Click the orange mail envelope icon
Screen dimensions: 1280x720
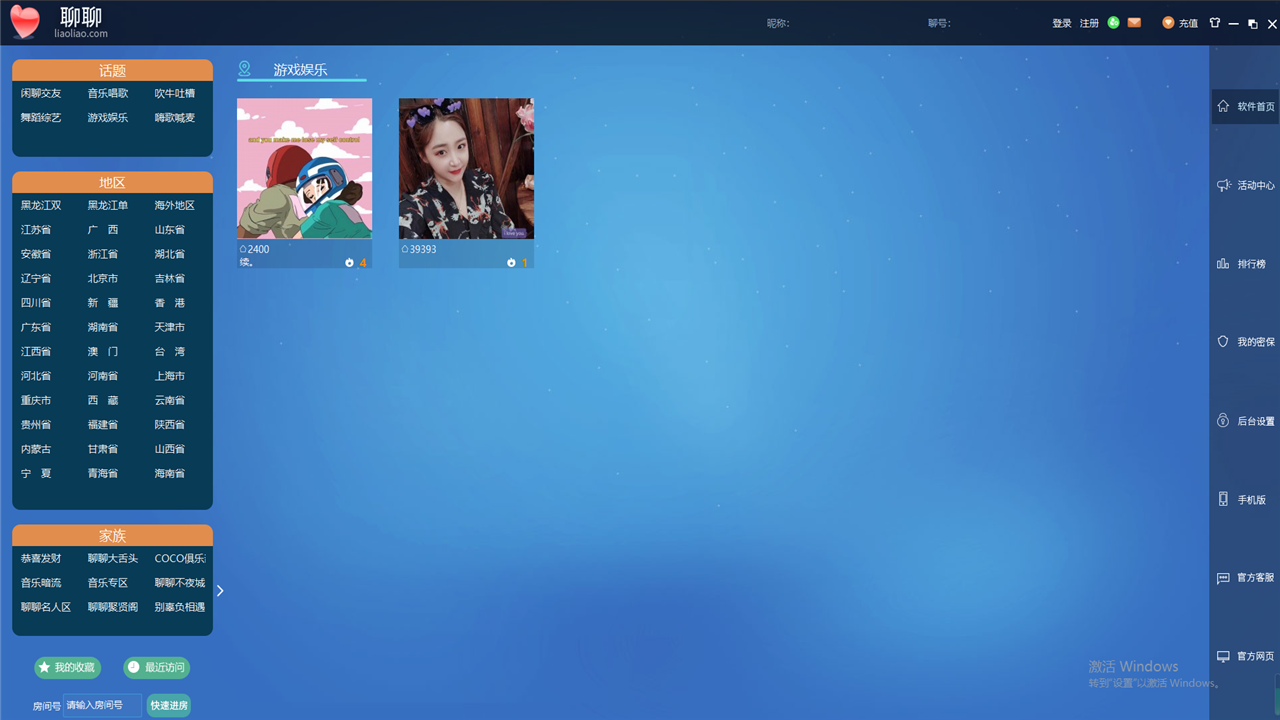pyautogui.click(x=1134, y=23)
